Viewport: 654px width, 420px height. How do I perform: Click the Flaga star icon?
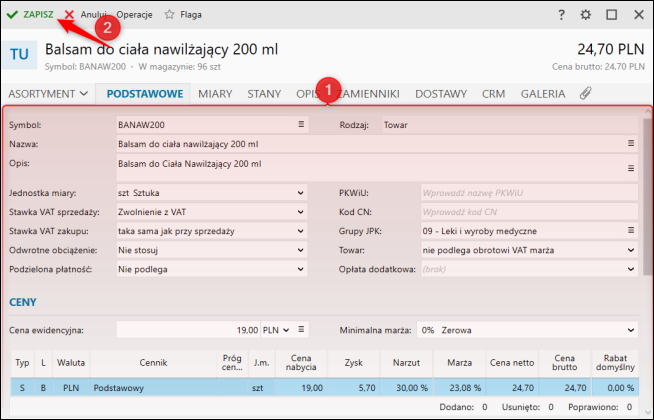coord(170,15)
